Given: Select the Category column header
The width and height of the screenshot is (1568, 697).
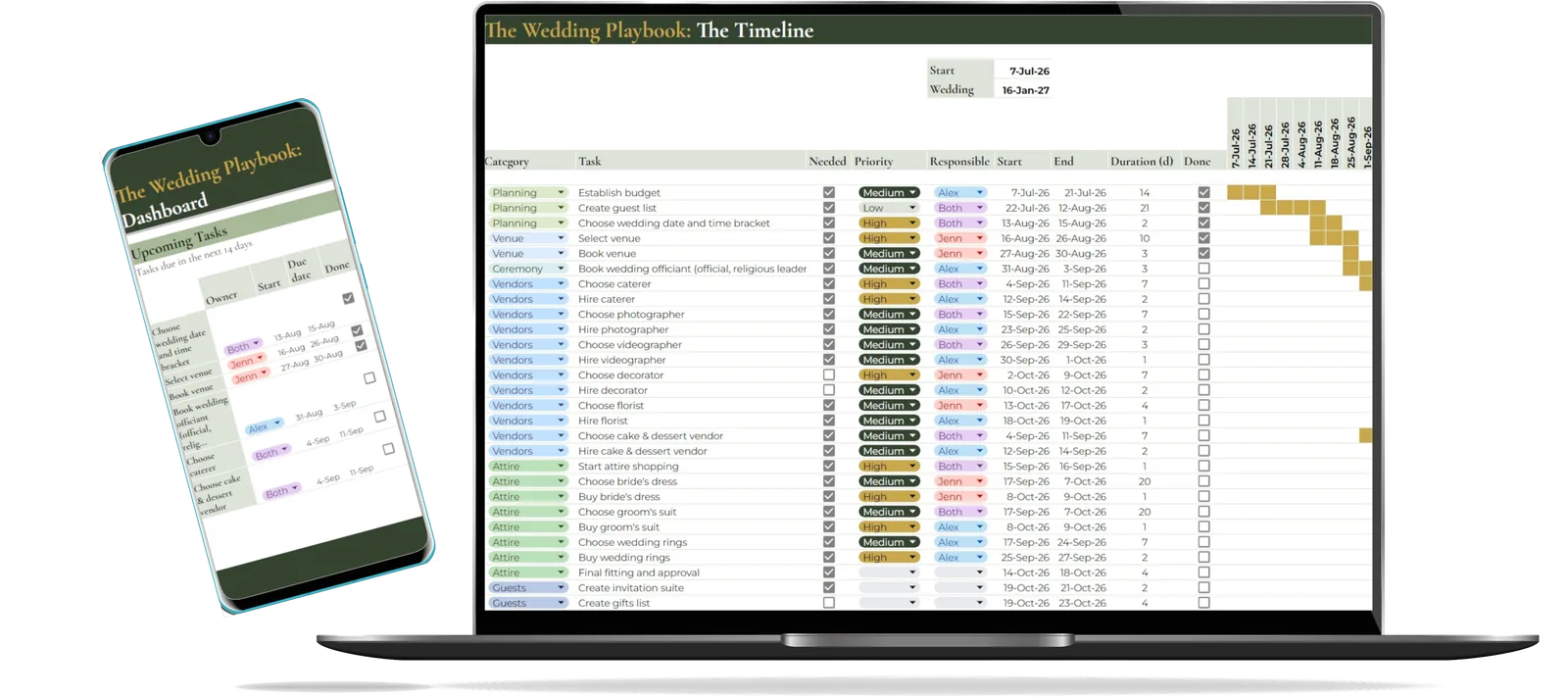Looking at the screenshot, I should click(507, 162).
